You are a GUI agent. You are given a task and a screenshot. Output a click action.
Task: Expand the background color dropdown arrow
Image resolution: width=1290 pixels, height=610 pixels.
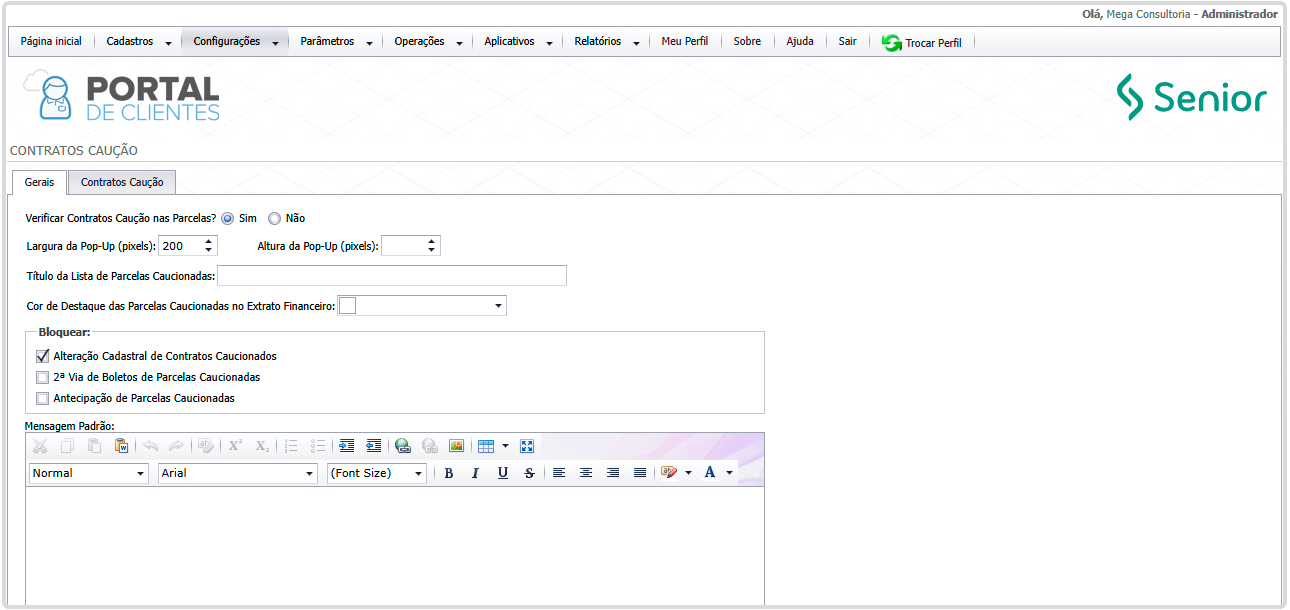[688, 473]
